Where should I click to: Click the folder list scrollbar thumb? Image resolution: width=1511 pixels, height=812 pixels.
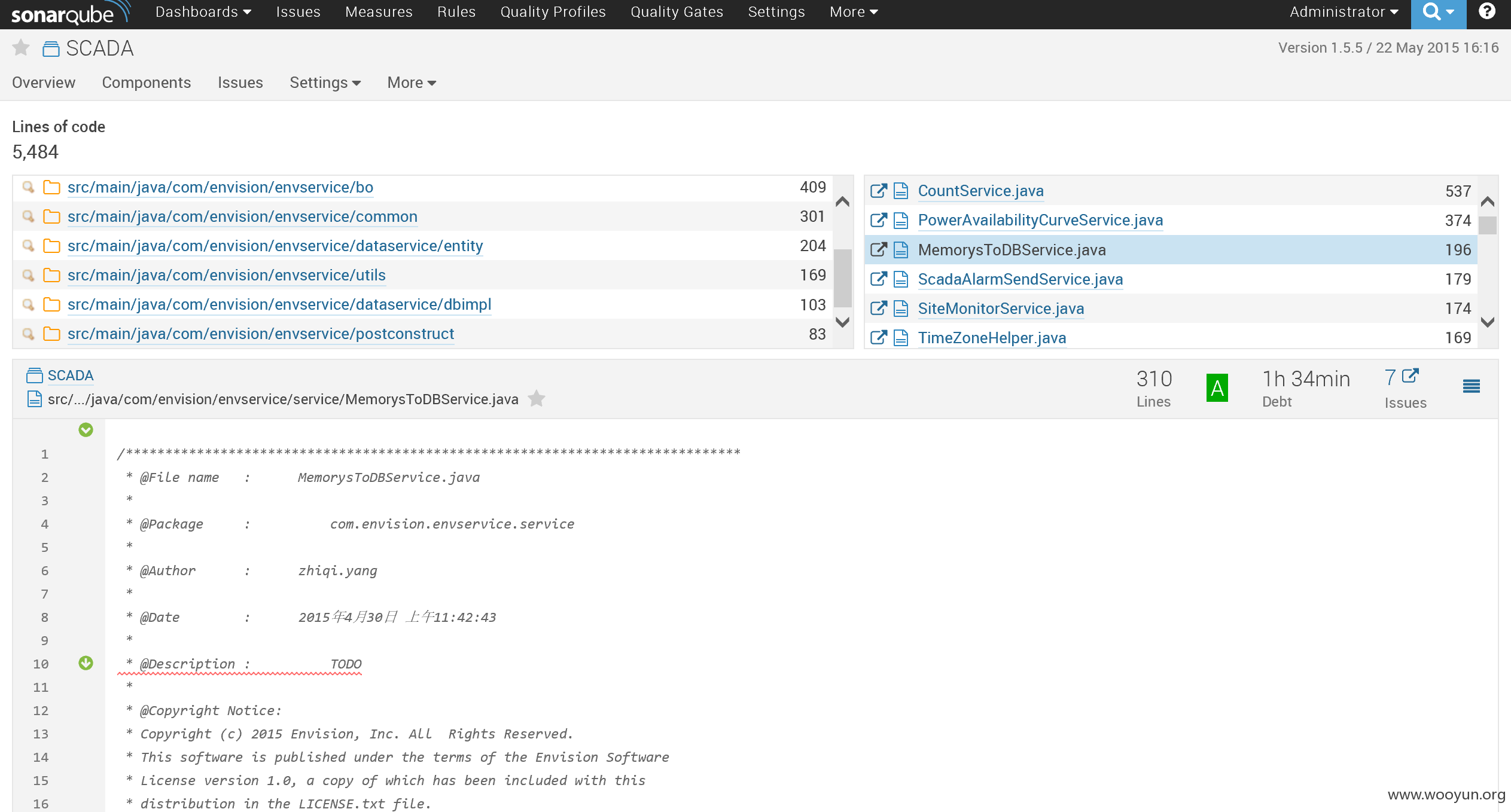click(842, 277)
